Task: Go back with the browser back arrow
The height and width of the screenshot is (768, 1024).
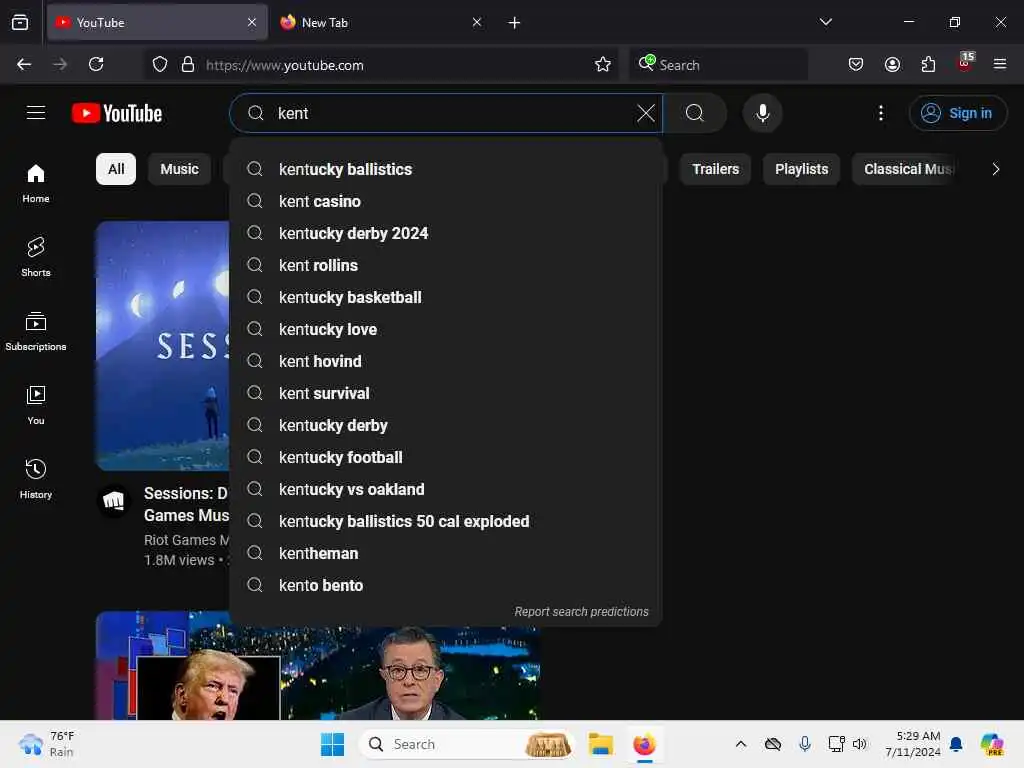Action: [24, 64]
